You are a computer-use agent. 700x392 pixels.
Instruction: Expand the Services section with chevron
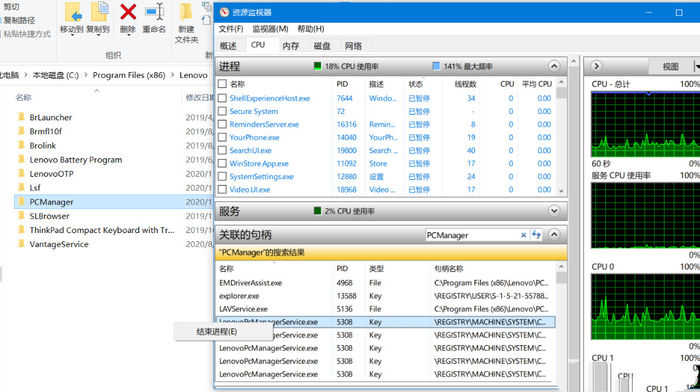[554, 211]
